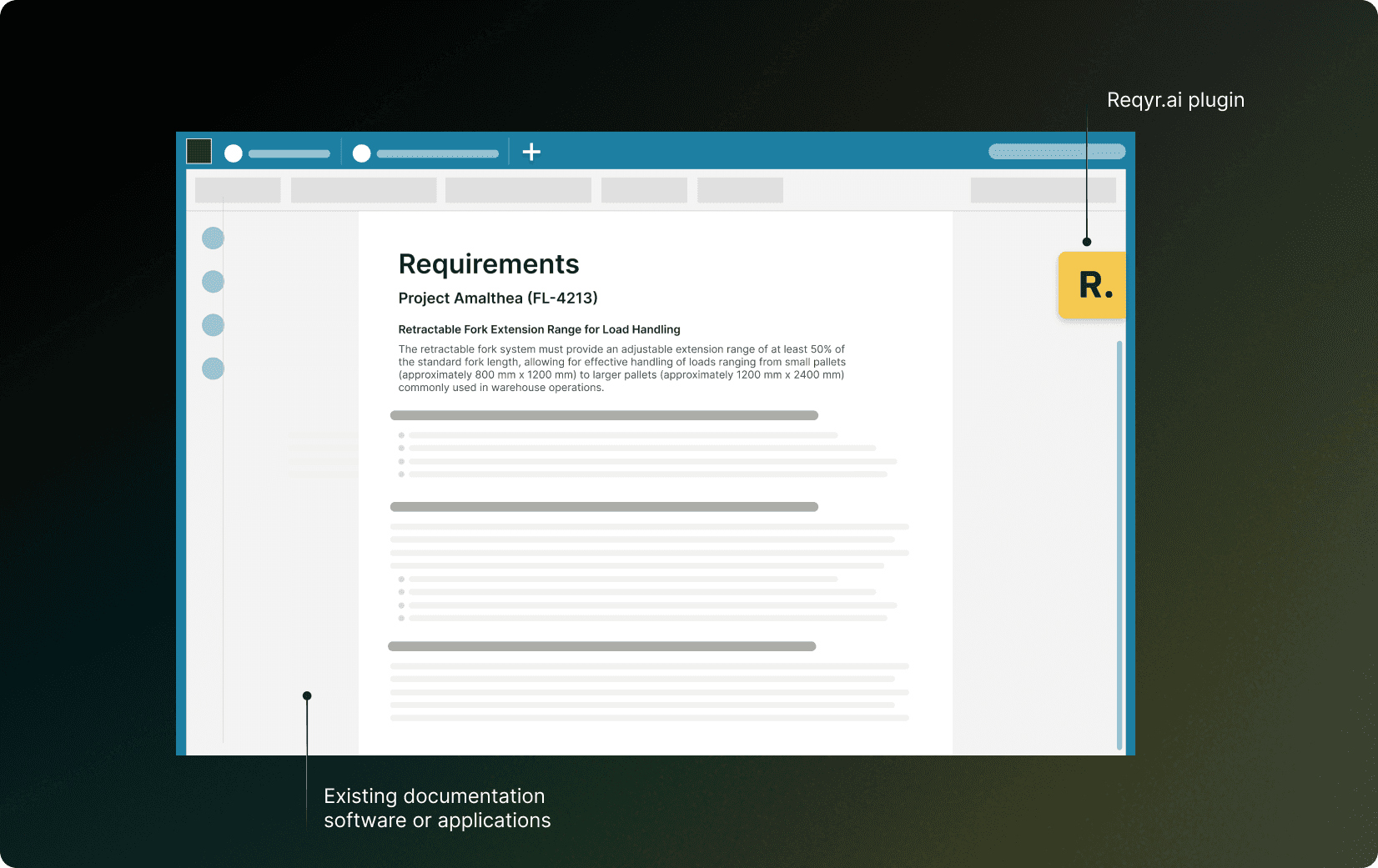Click the fifth gray toolbar block from the left
Screen dimensions: 1378x868
740,190
